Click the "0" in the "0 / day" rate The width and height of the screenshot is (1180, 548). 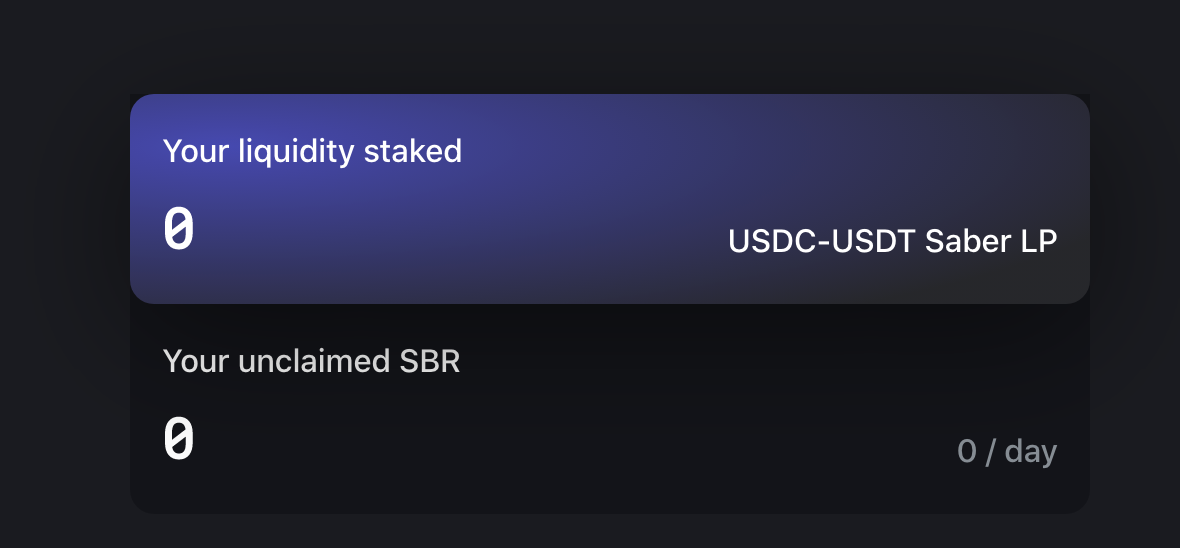coord(966,451)
